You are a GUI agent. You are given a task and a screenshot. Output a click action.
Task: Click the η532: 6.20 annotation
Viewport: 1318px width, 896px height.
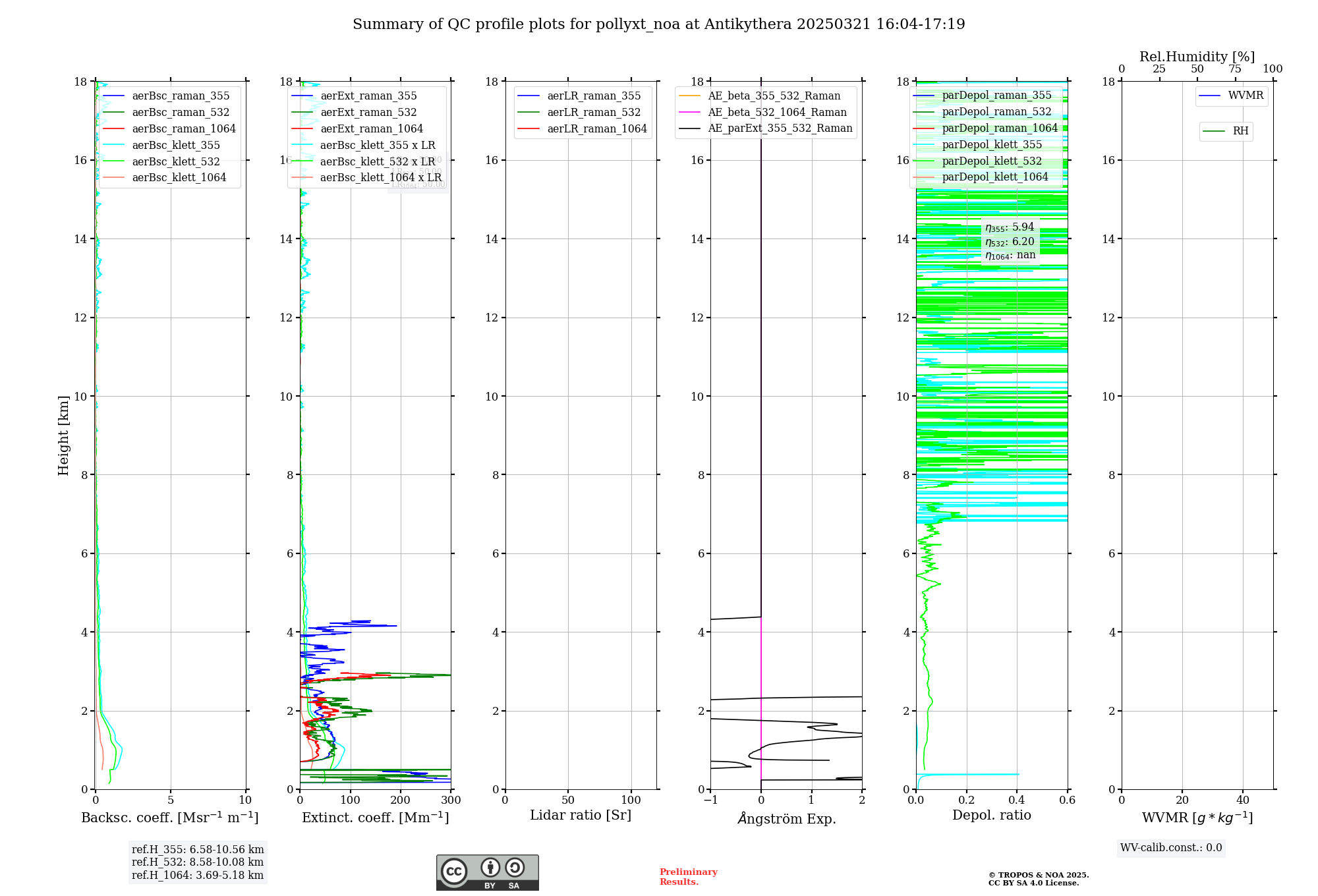pyautogui.click(x=1010, y=242)
